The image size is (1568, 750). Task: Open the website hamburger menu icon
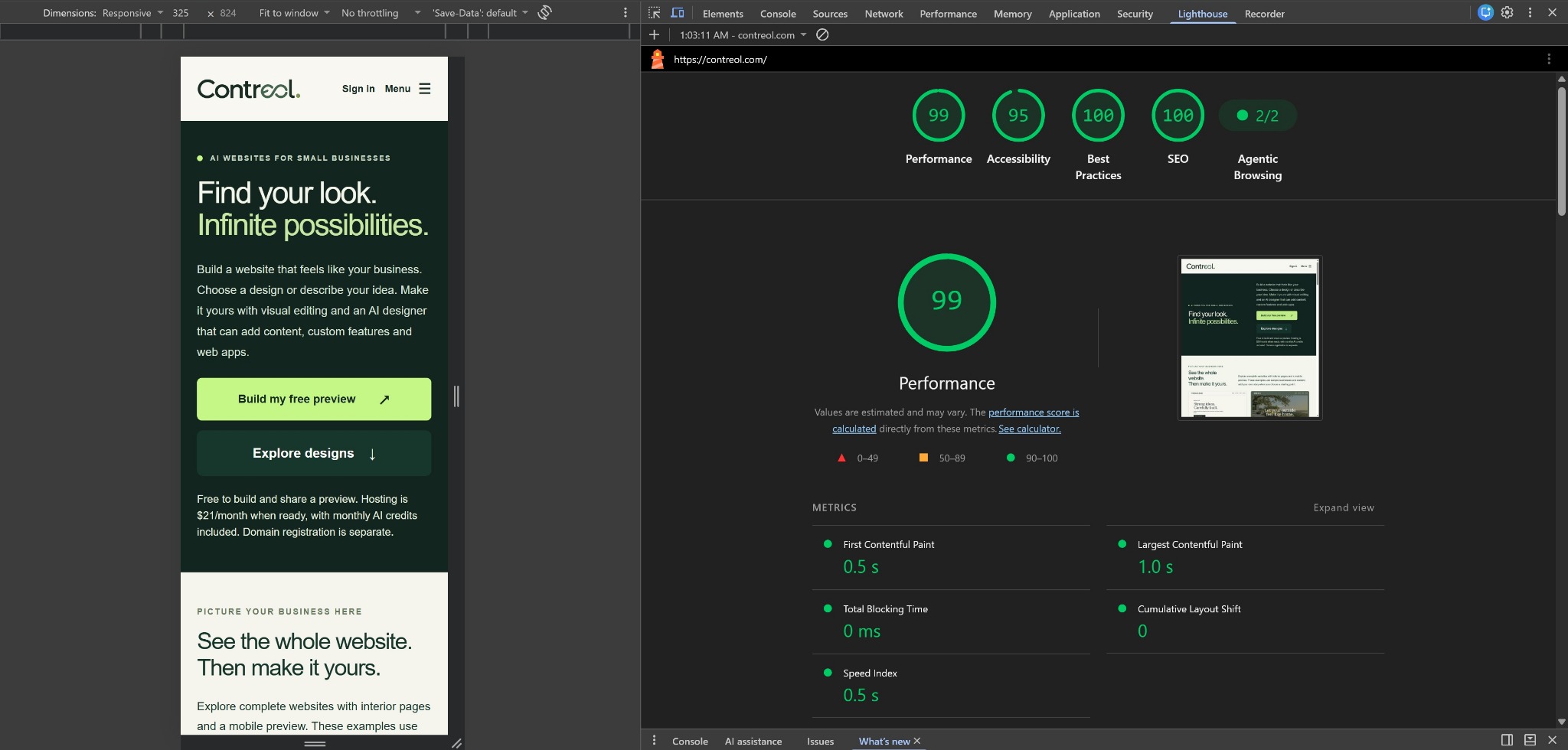point(425,89)
